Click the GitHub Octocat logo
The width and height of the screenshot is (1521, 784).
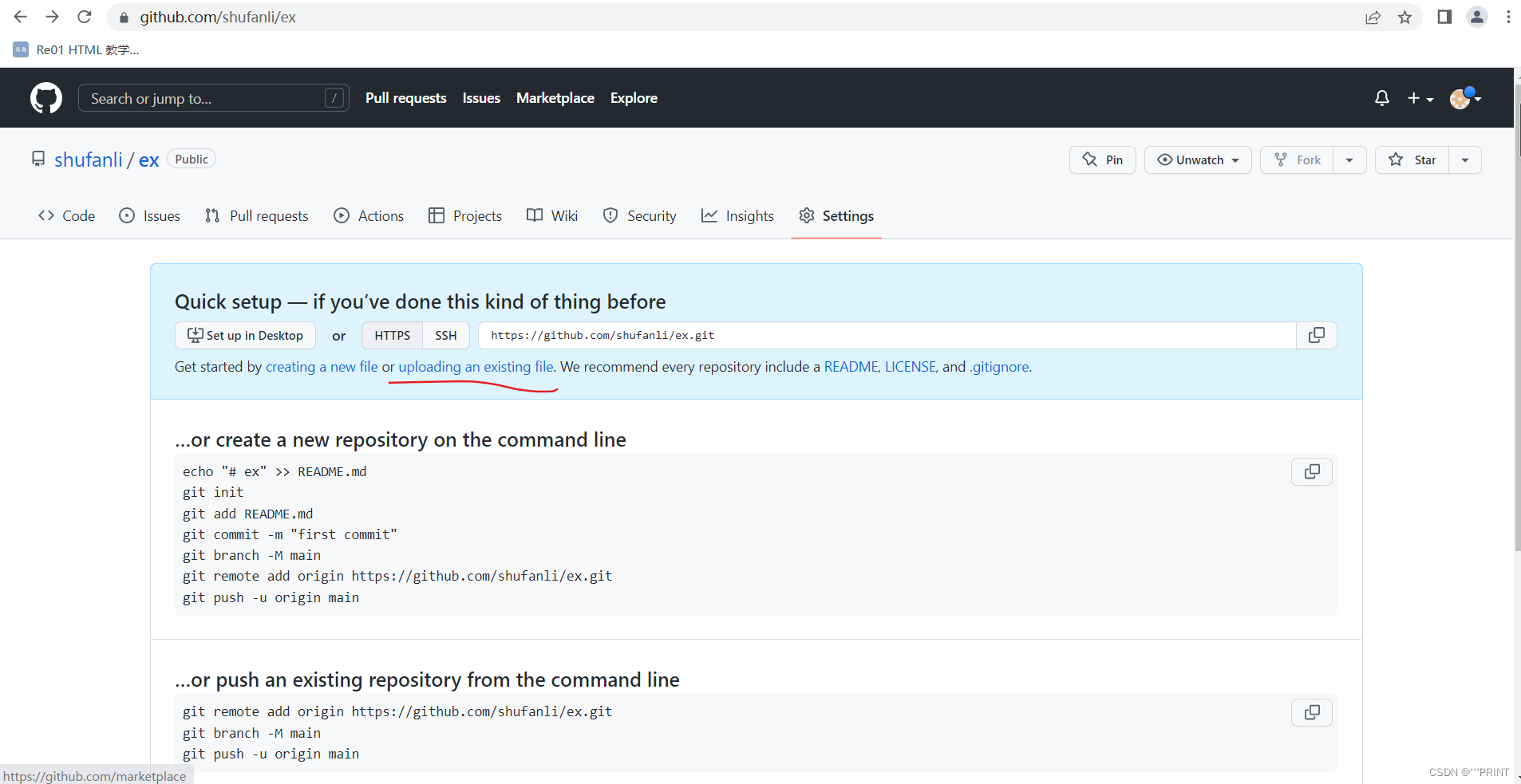46,98
